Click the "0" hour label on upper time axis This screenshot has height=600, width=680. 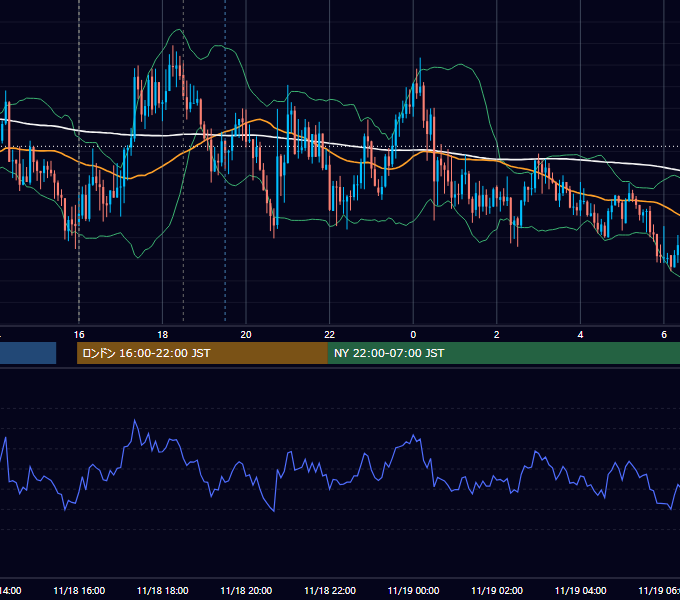coord(413,335)
